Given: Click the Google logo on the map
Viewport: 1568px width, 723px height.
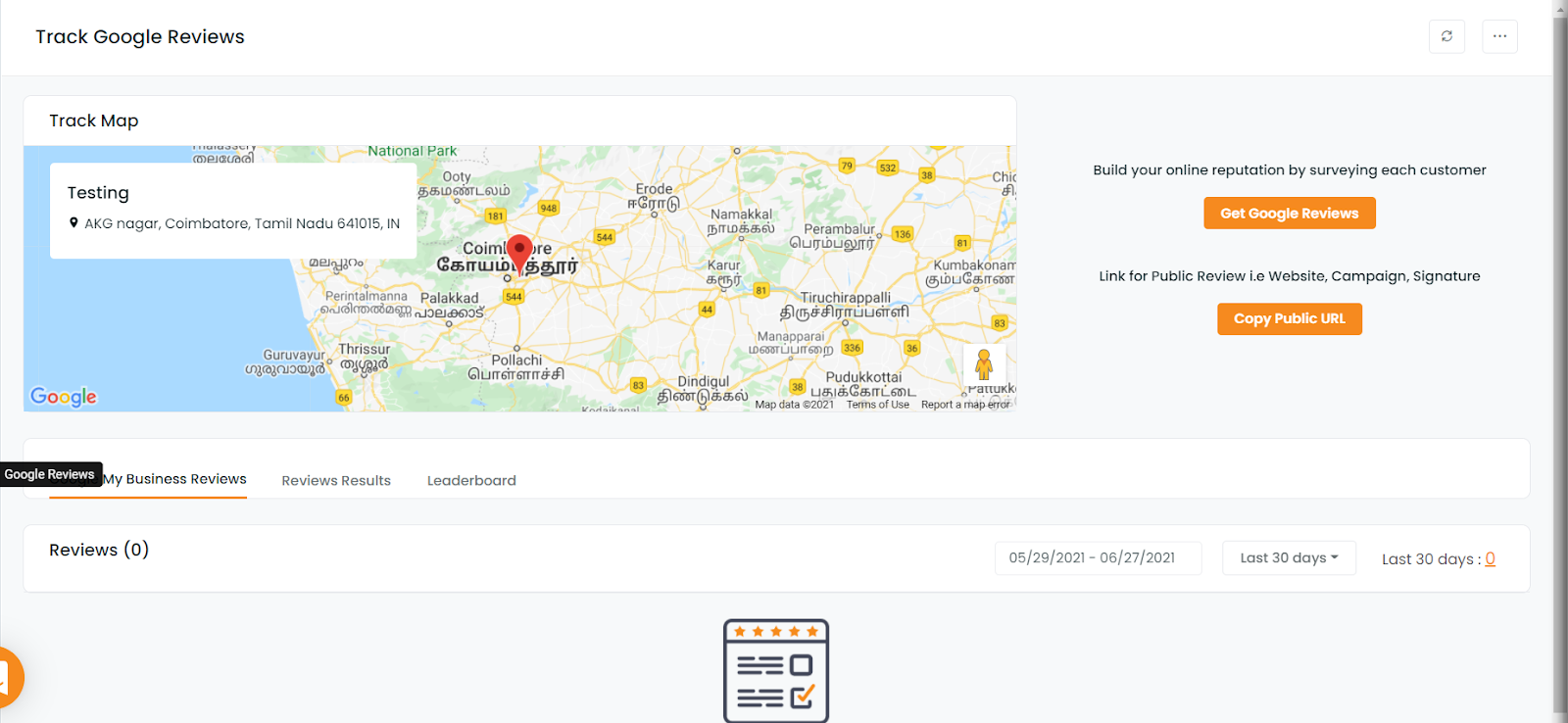Looking at the screenshot, I should click(64, 396).
